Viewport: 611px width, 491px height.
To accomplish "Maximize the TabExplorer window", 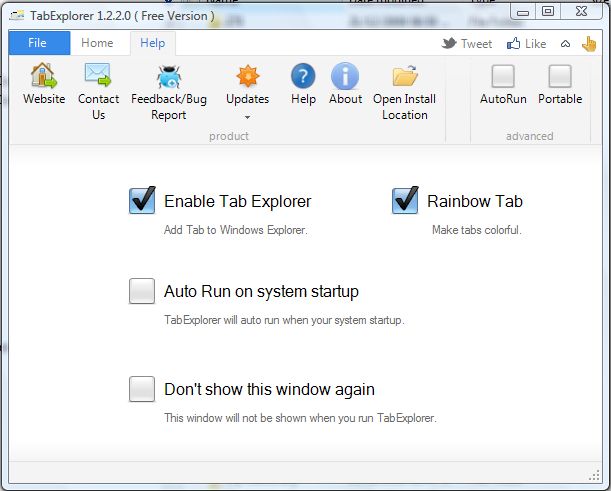I will point(547,12).
